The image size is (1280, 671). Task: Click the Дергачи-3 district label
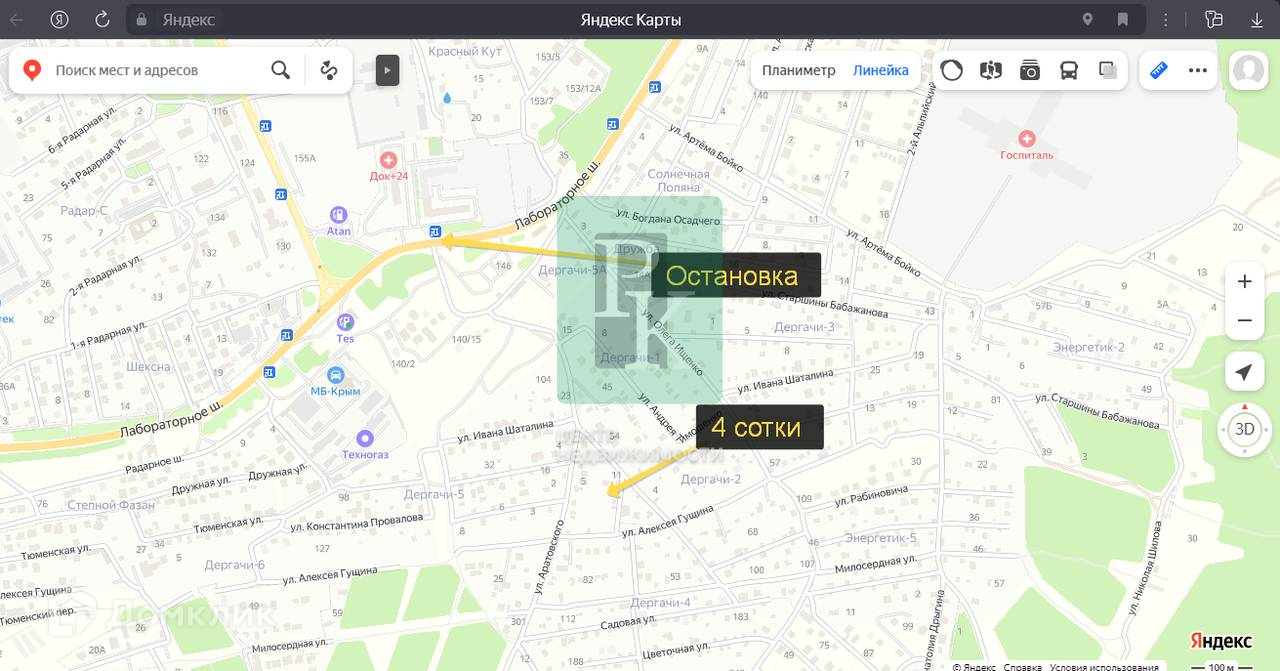point(804,327)
